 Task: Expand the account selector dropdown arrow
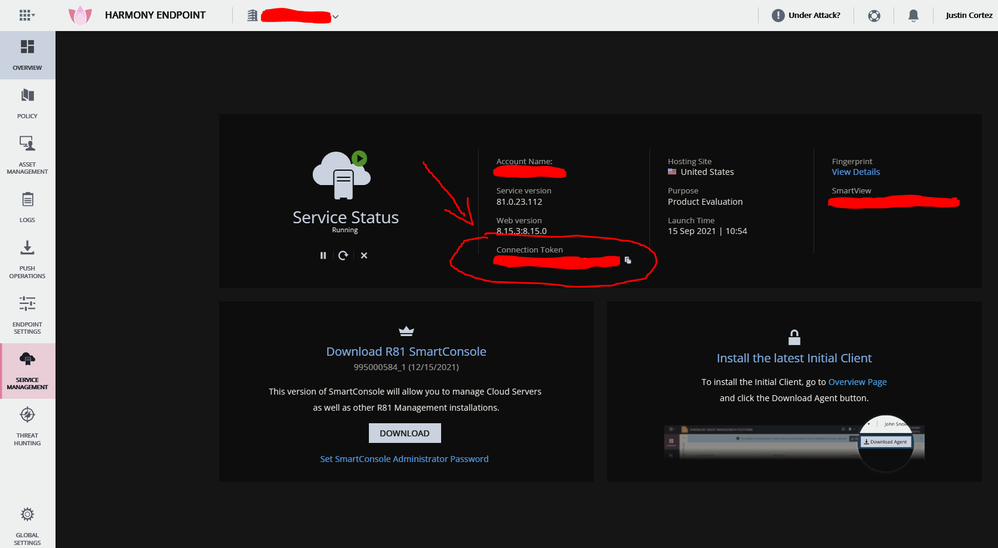335,17
